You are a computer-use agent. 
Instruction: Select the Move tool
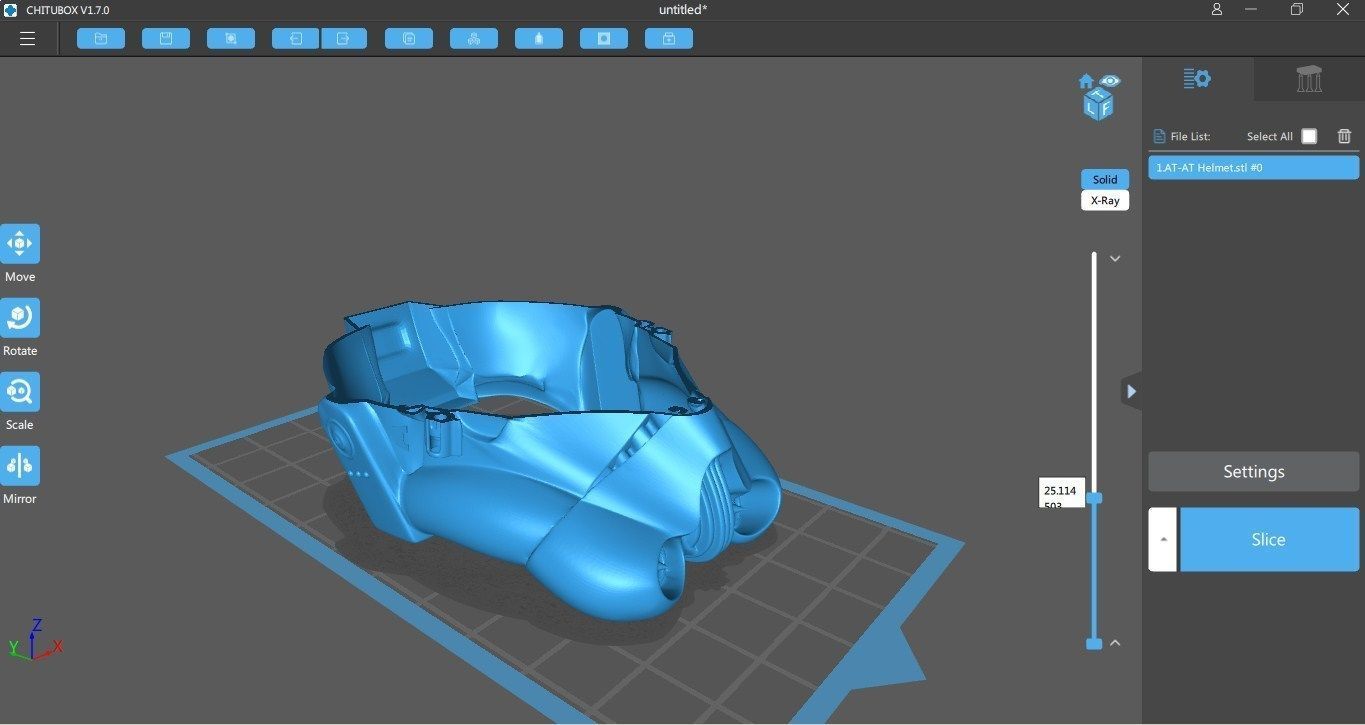point(20,243)
